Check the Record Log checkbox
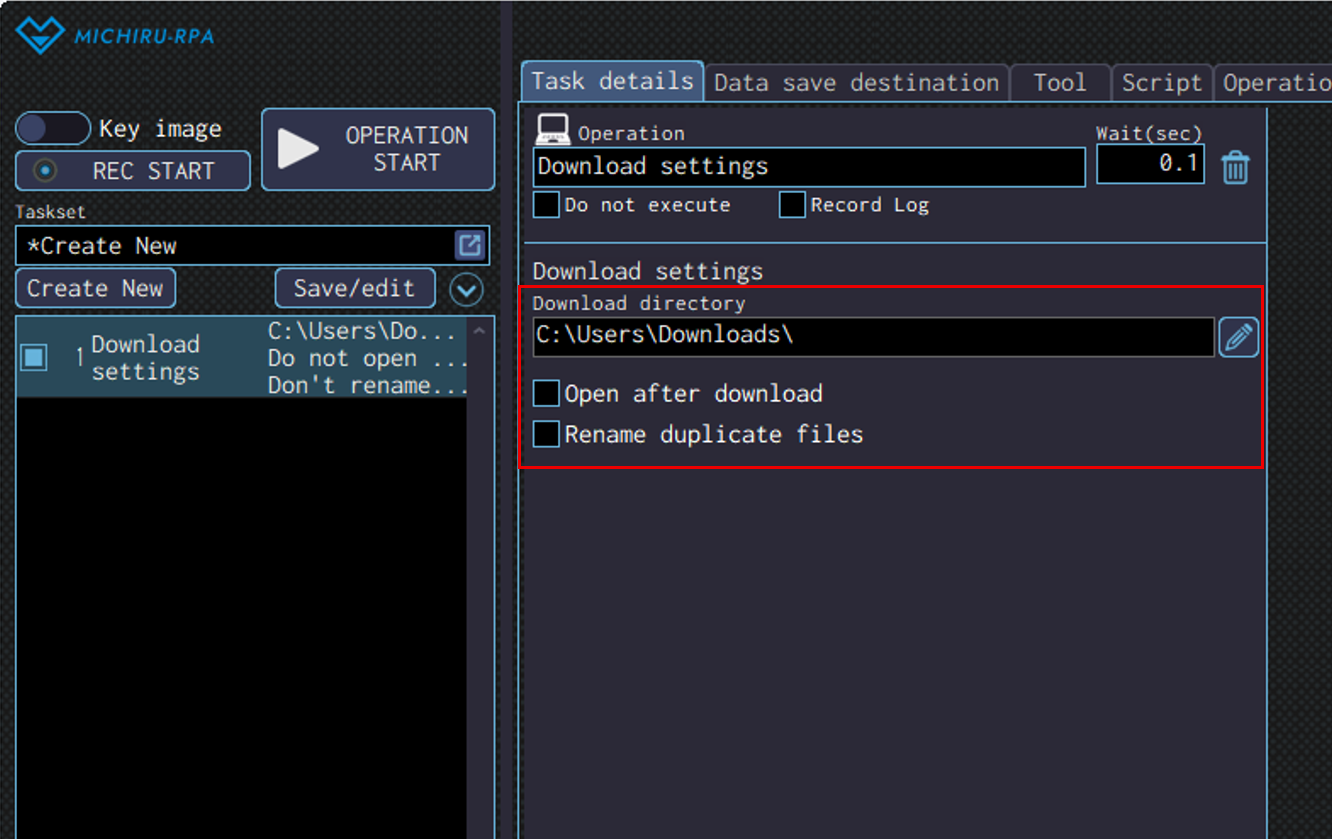 792,205
